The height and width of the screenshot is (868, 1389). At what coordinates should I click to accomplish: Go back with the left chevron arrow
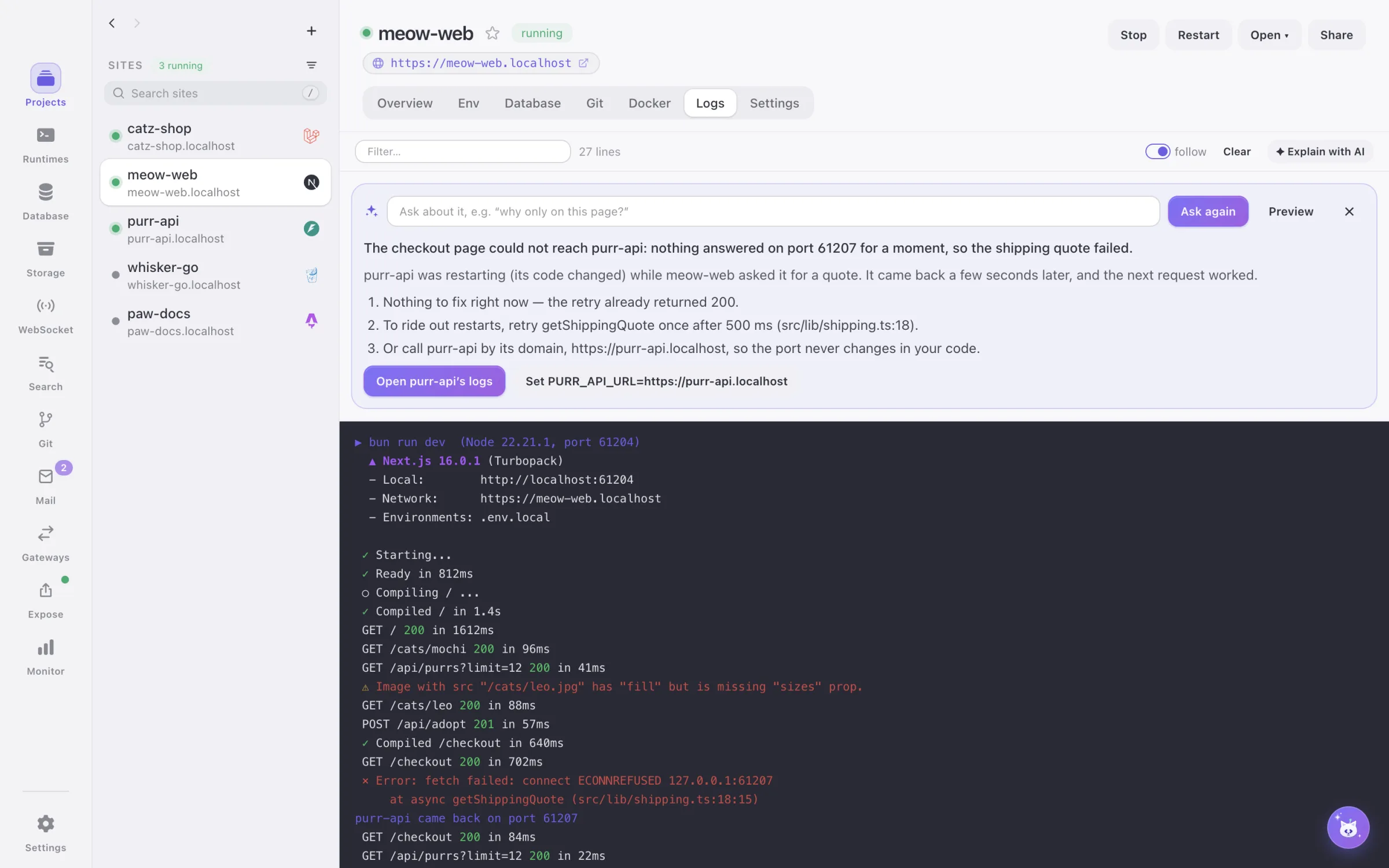click(112, 23)
